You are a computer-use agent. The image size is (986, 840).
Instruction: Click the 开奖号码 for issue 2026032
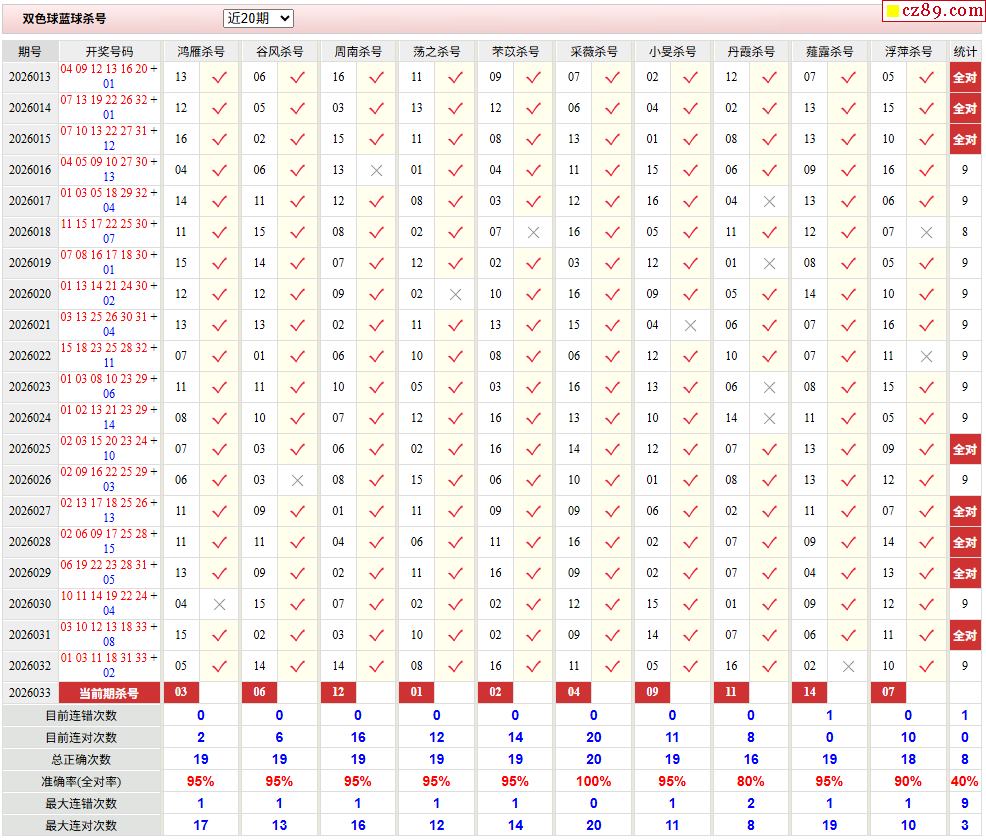(x=109, y=666)
